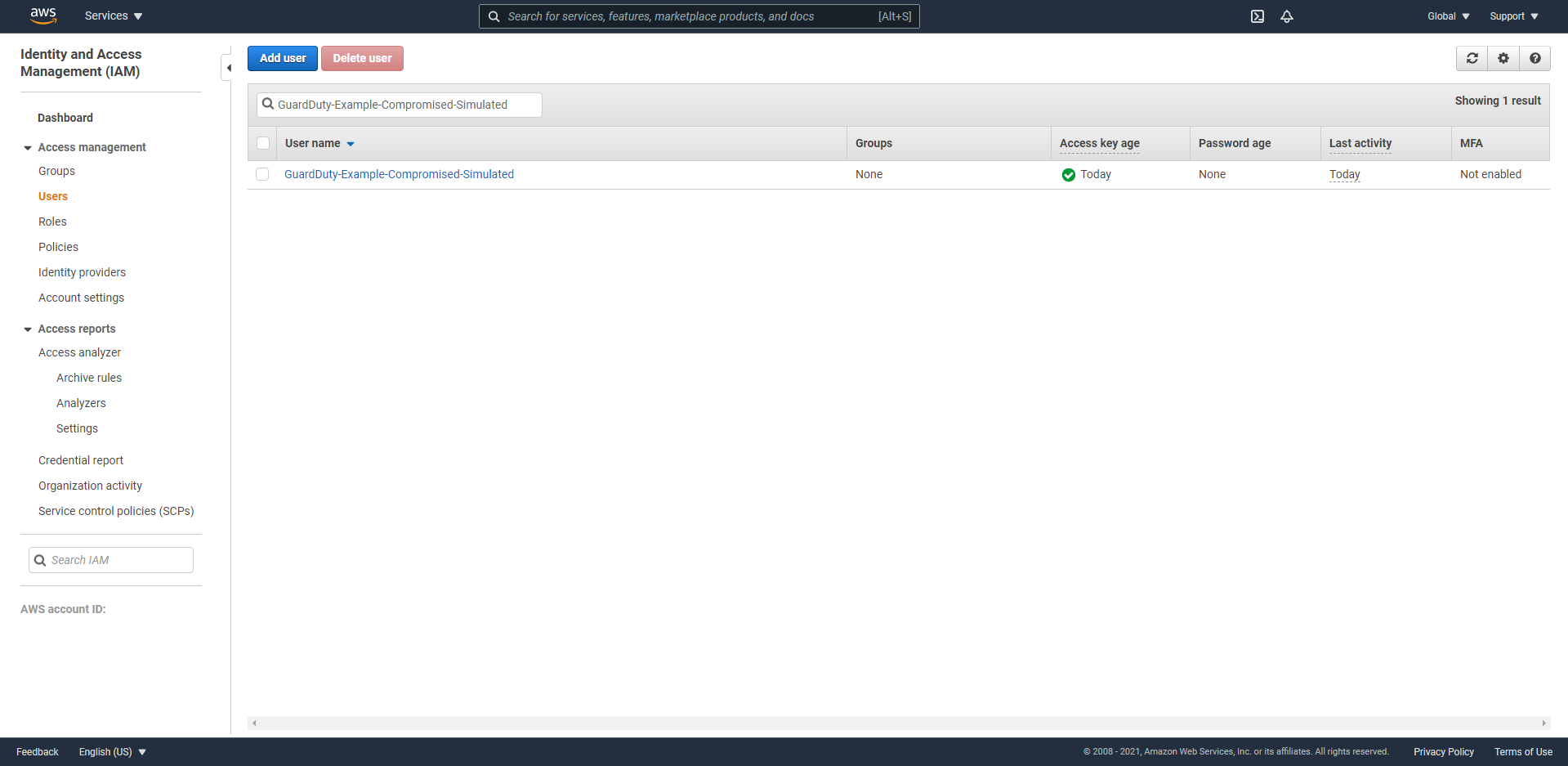Screen dimensions: 1568x766
Task: Click the MFA column header
Action: (x=1471, y=143)
